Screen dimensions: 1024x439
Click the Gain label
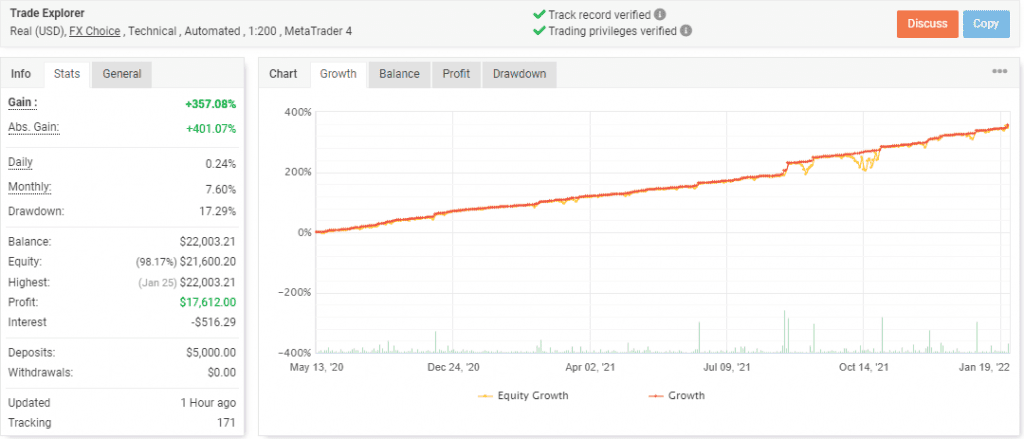(x=23, y=103)
